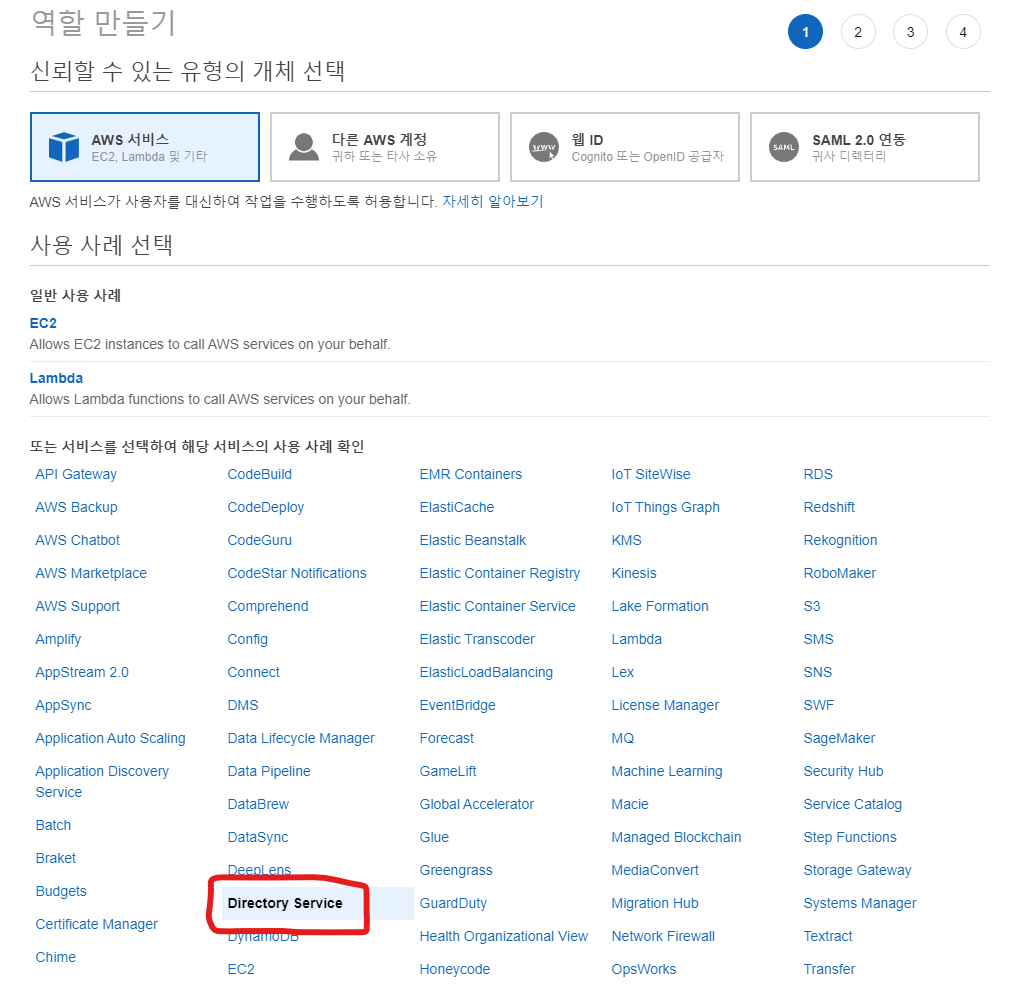Select CodeStar Notifications service
The width and height of the screenshot is (1031, 985).
coord(297,573)
